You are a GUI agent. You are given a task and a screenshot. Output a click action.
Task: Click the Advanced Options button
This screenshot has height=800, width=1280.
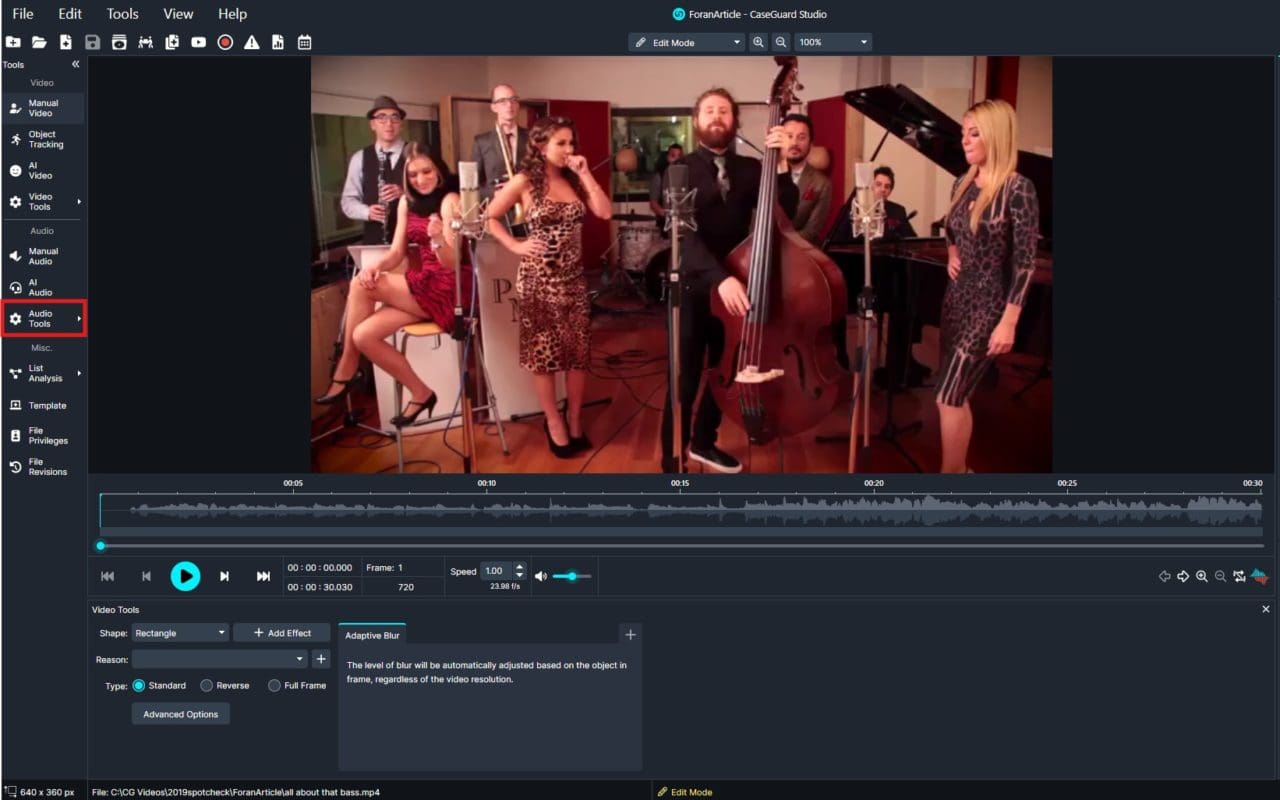click(180, 714)
